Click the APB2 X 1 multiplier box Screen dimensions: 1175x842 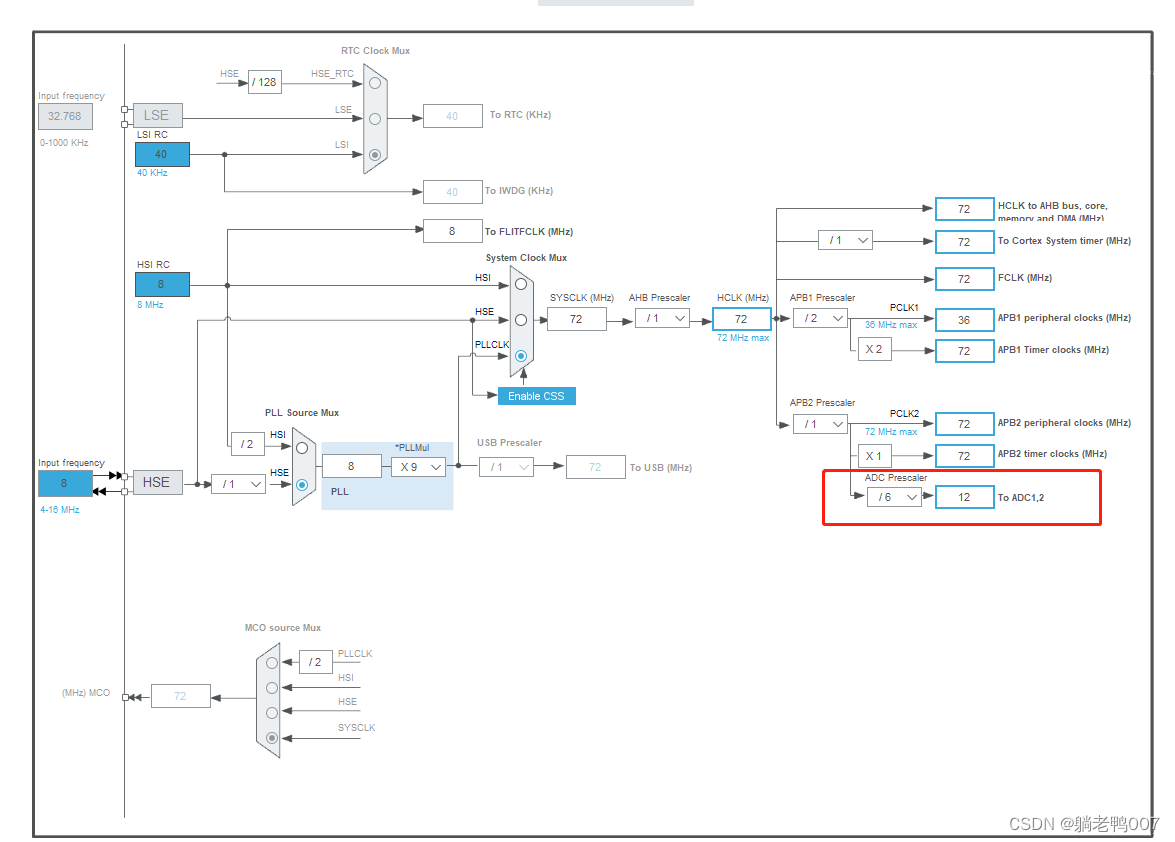tap(875, 456)
